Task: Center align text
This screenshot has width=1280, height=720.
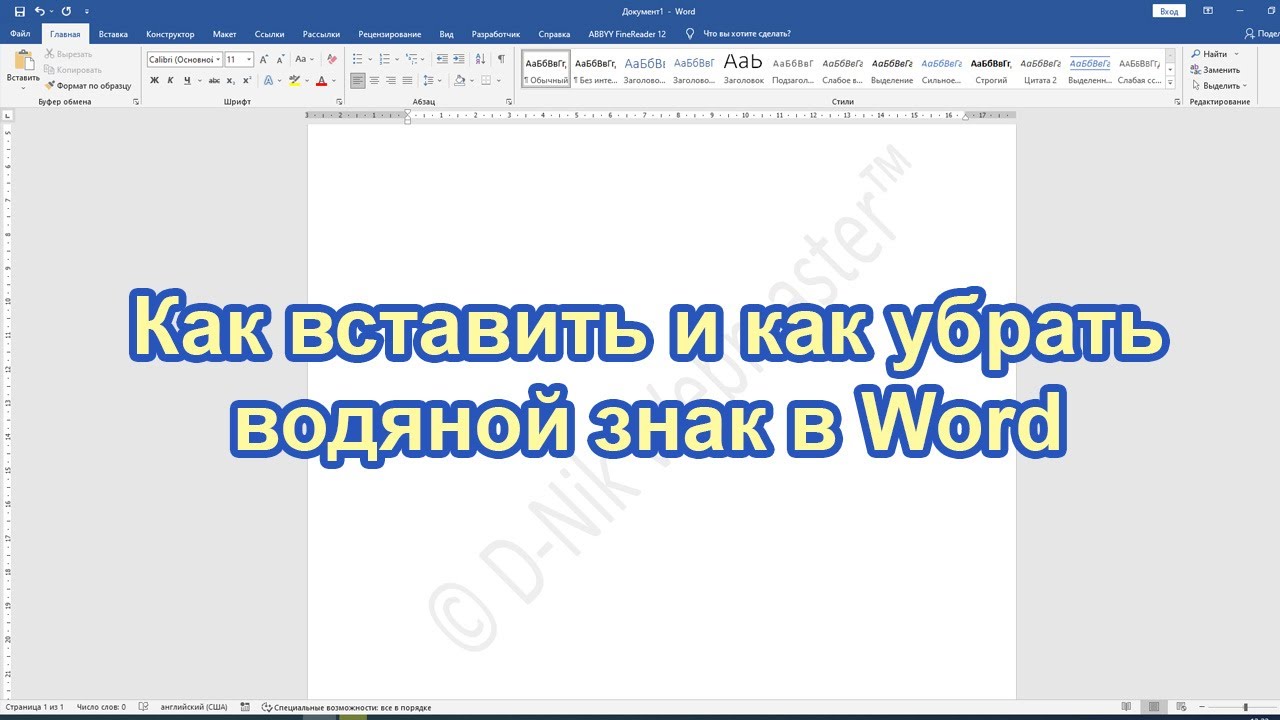Action: click(x=374, y=80)
